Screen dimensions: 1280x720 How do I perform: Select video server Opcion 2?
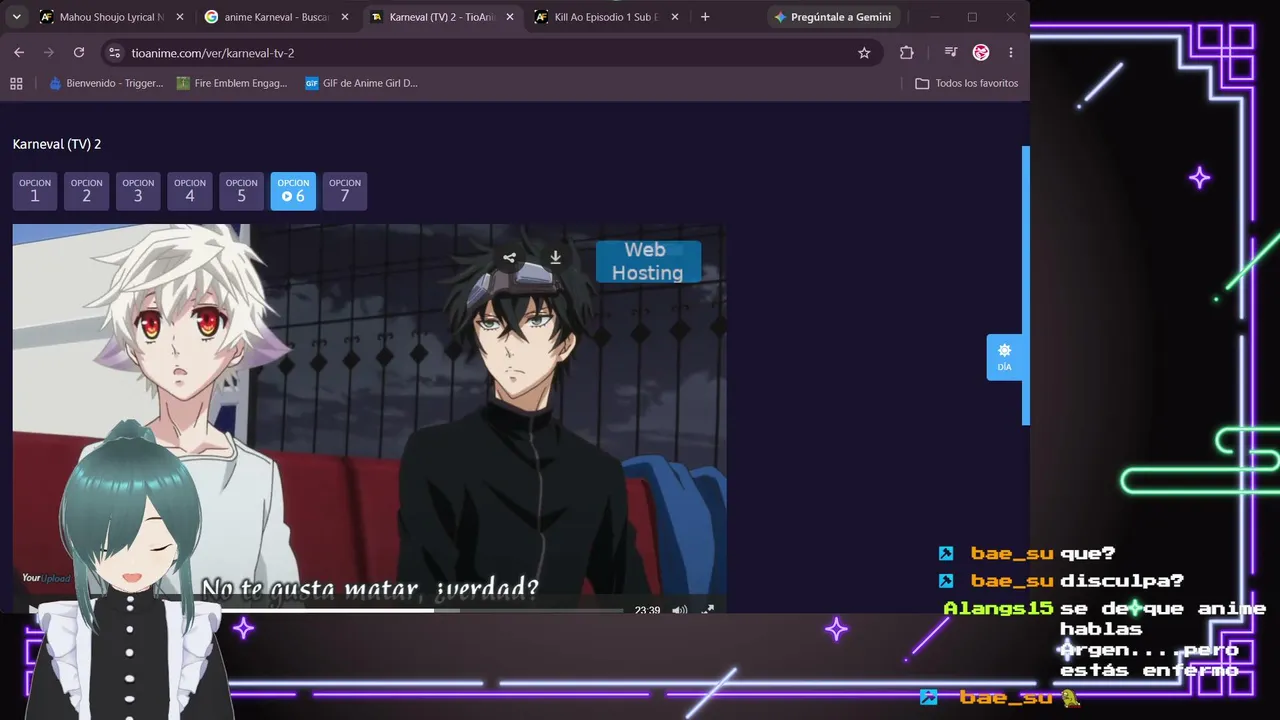(86, 191)
